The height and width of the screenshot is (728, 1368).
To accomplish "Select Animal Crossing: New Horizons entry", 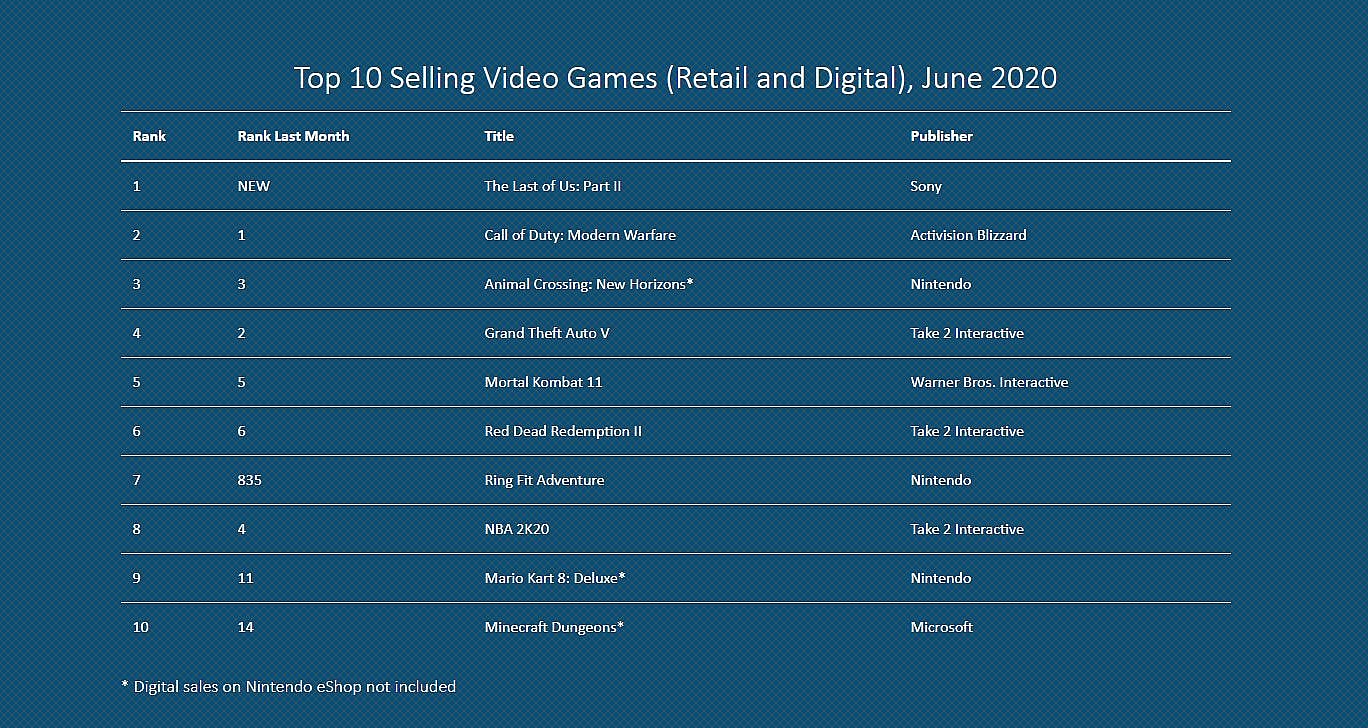I will 588,284.
